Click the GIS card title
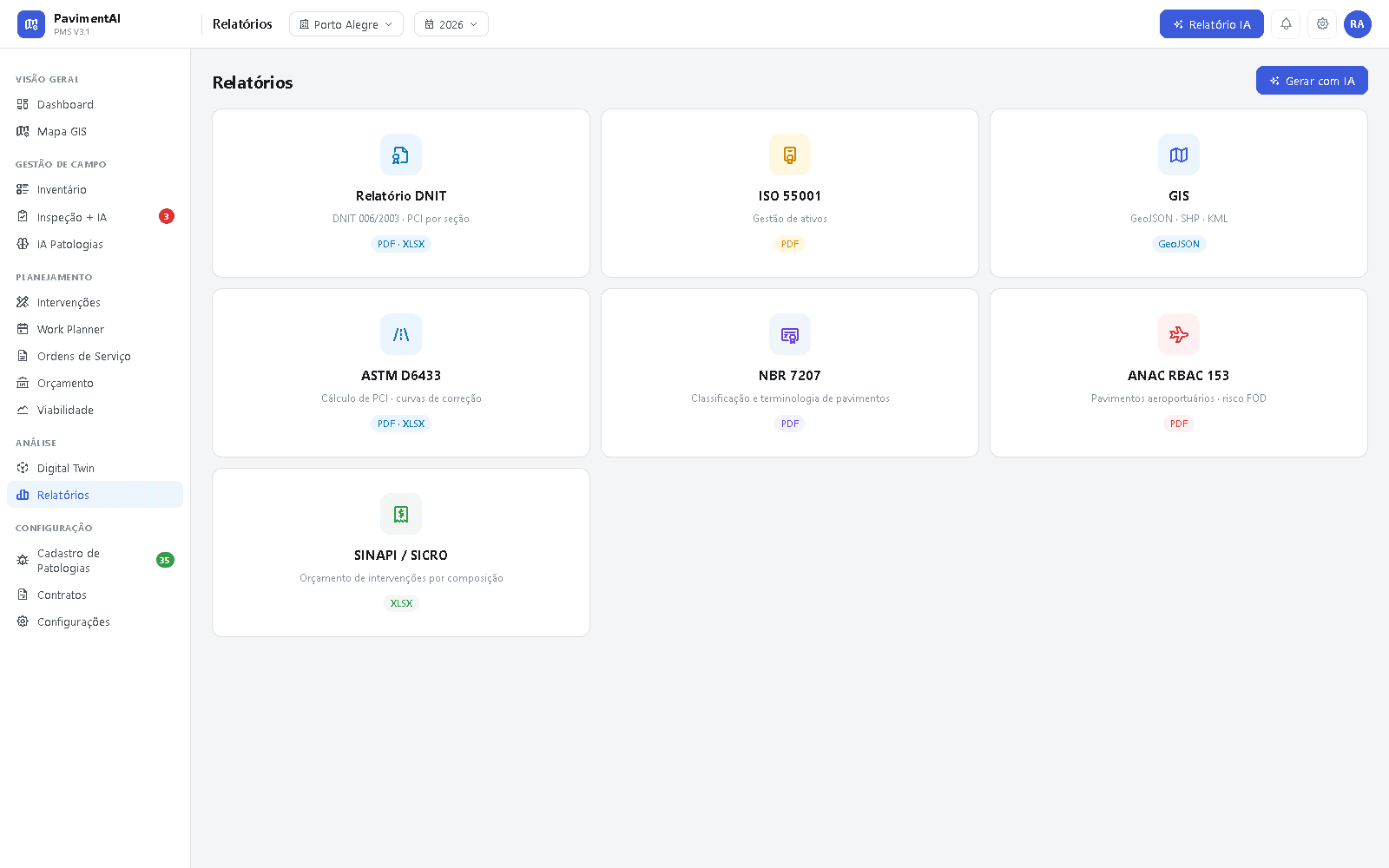This screenshot has width=1389, height=868. coord(1179,196)
